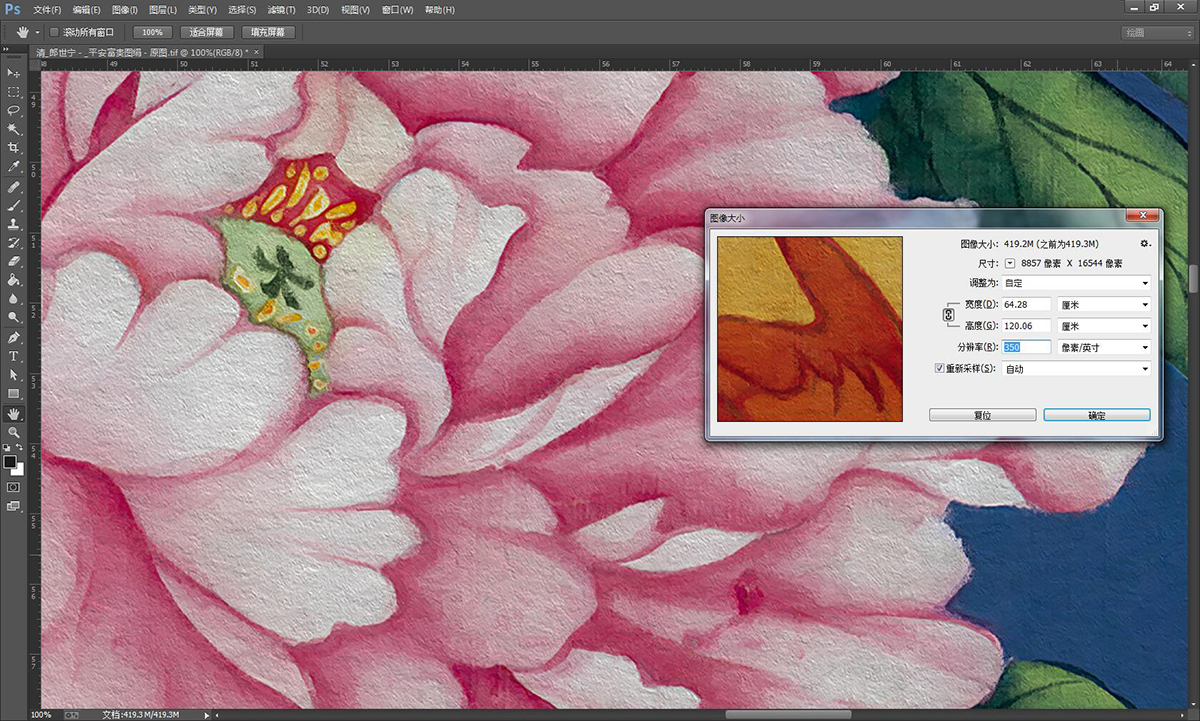Open the status bar info arrow
Image resolution: width=1200 pixels, height=721 pixels.
(207, 715)
